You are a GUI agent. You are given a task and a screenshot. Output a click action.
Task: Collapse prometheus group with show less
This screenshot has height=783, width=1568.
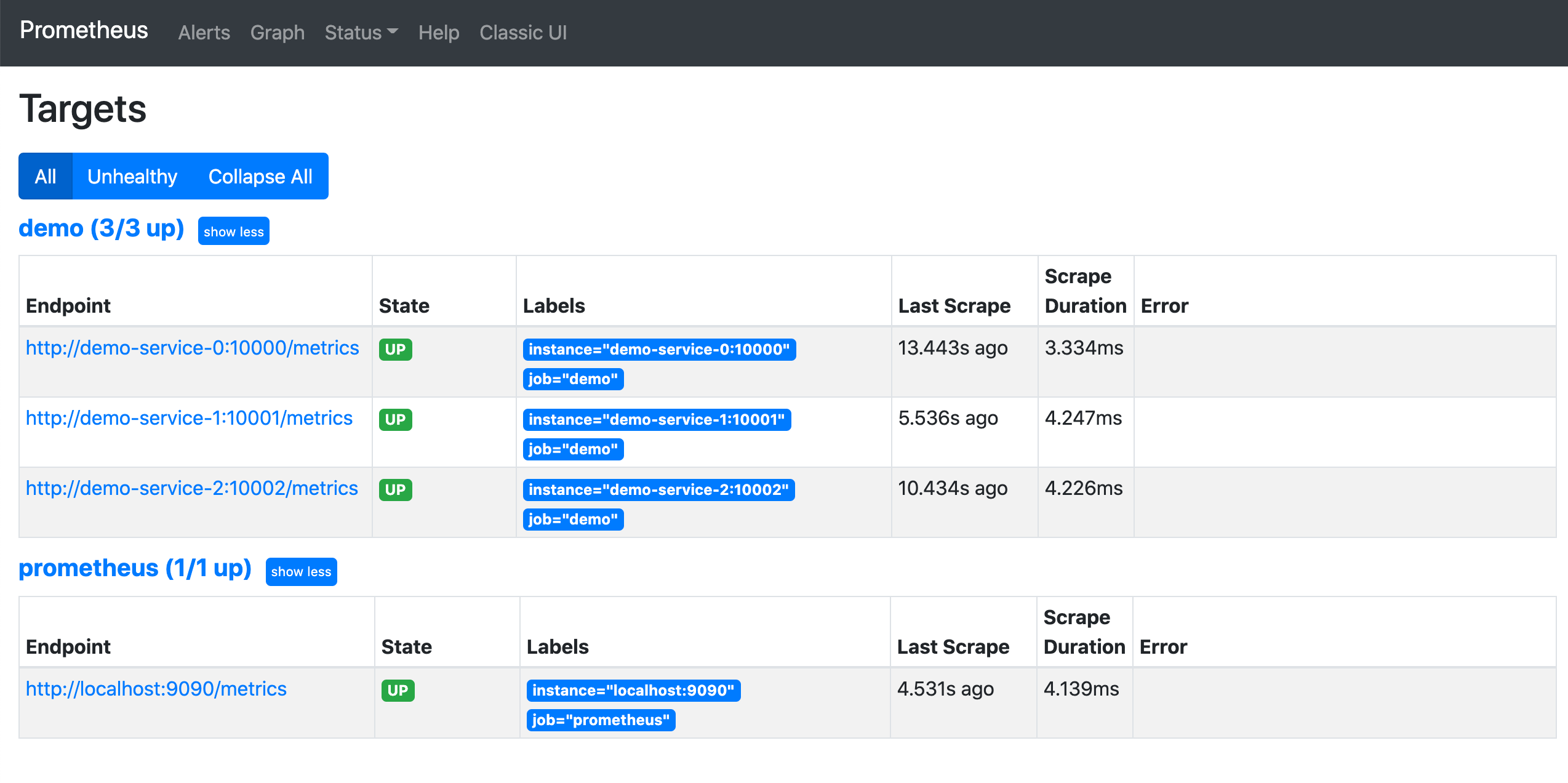tap(301, 571)
